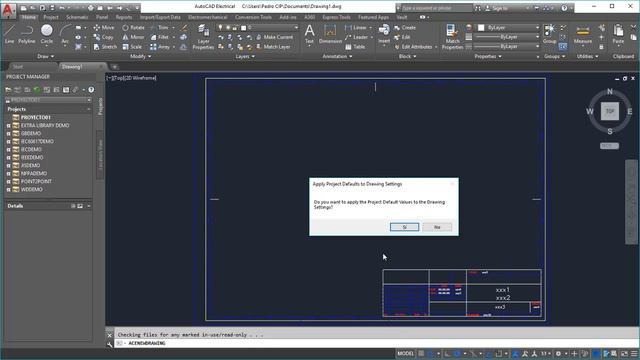This screenshot has width=640, height=360.
Task: Click the Paste clipboard button
Action: tap(618, 34)
